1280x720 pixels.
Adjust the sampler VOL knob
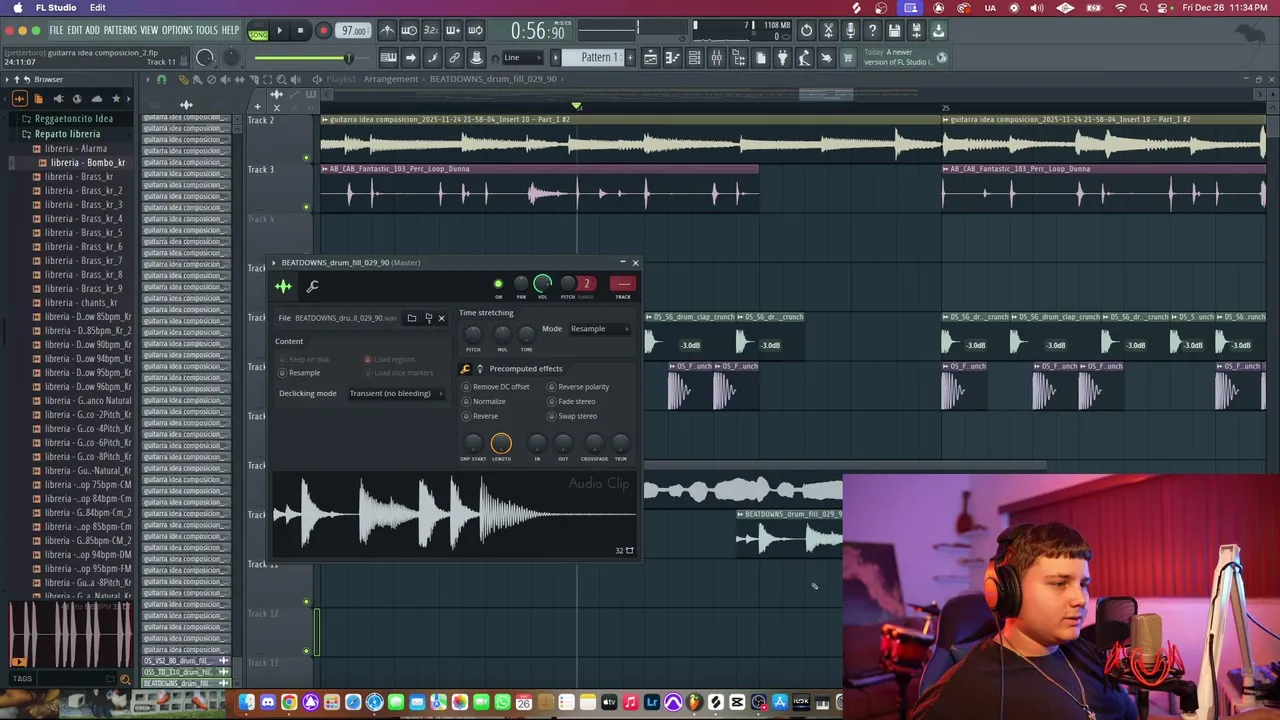click(542, 283)
